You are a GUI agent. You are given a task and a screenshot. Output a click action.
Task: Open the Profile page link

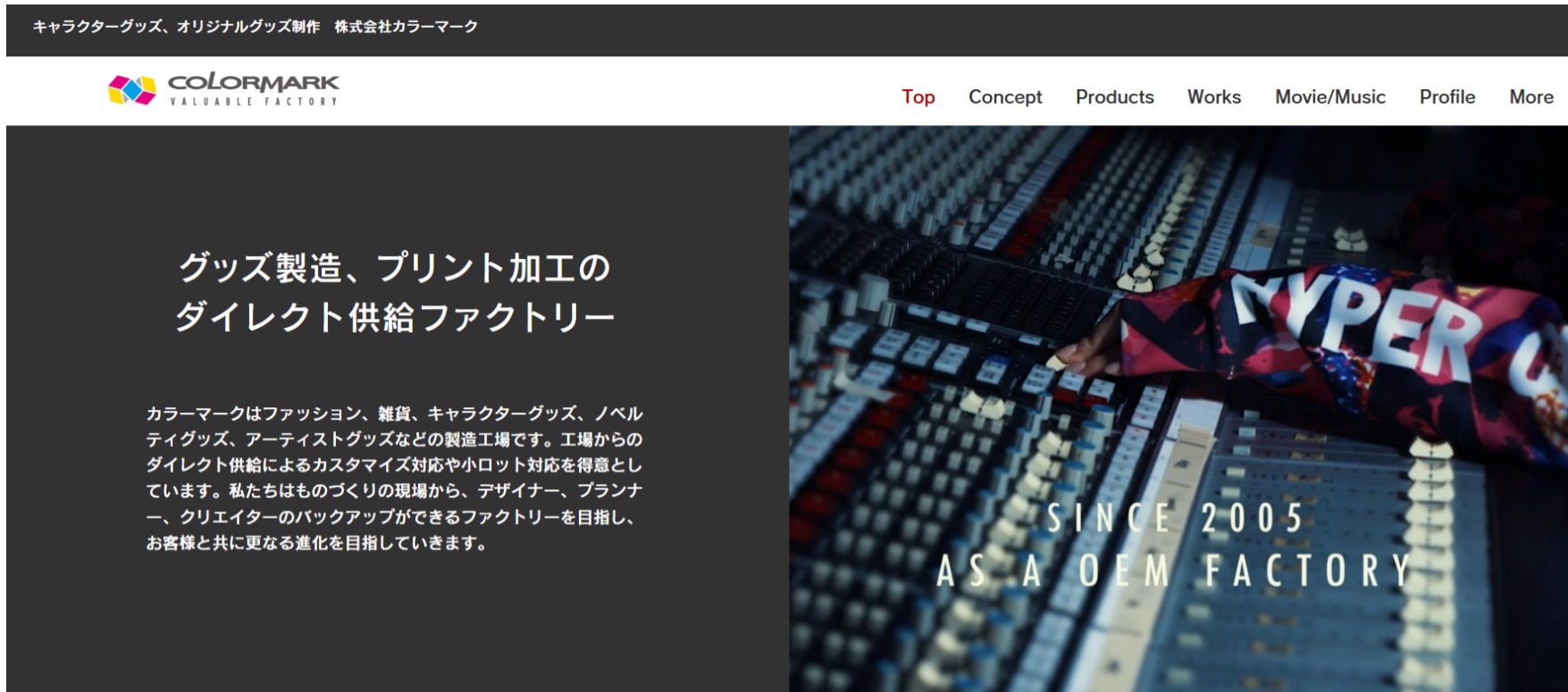(x=1446, y=96)
